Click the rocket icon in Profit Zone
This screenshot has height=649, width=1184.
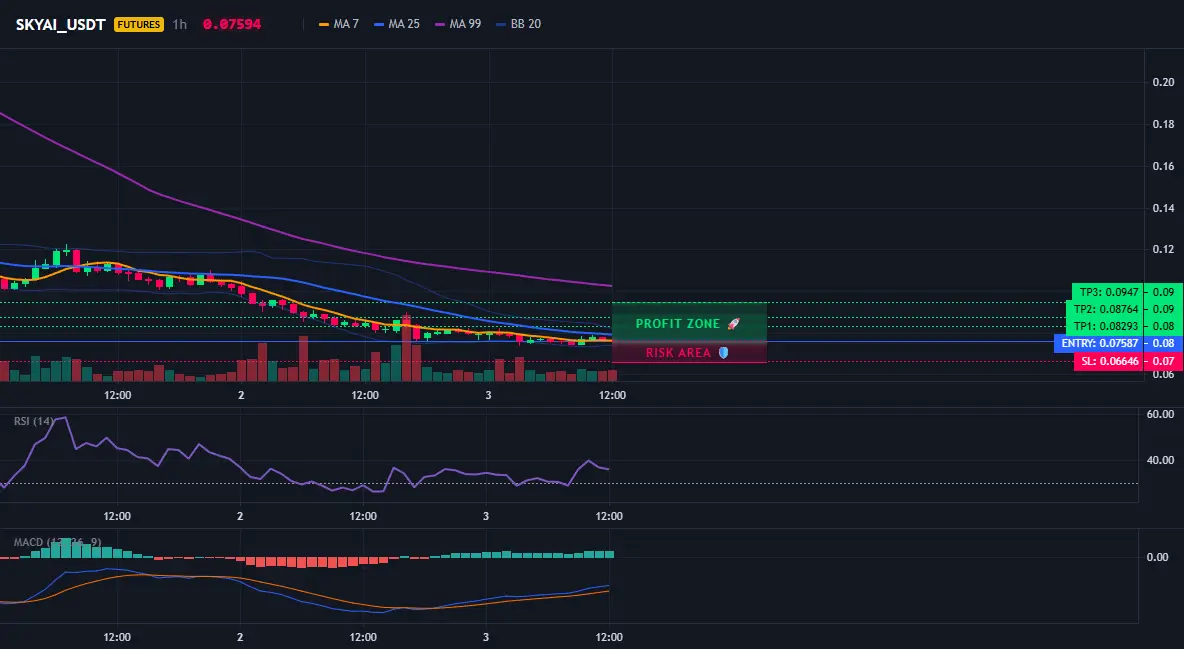click(733, 323)
